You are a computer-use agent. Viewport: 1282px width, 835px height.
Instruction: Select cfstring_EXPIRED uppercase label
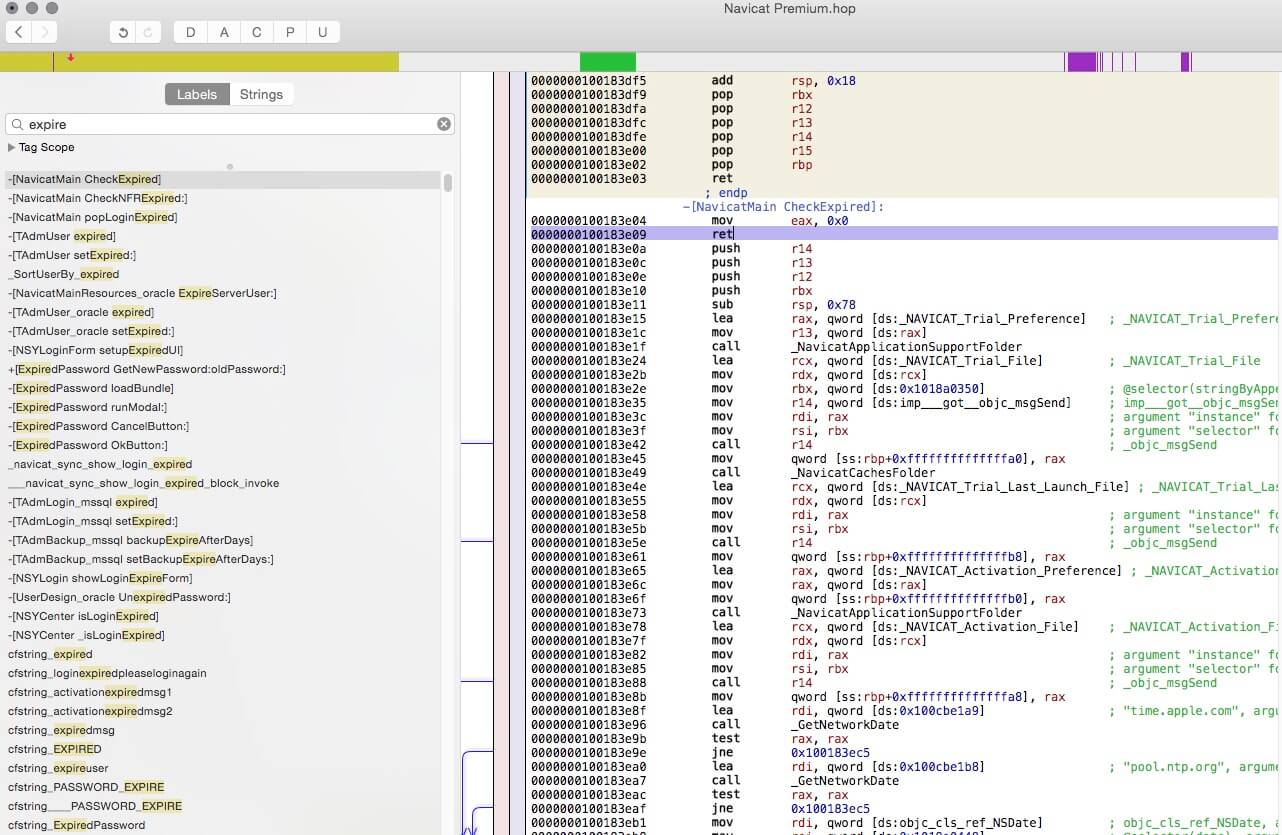coord(55,749)
